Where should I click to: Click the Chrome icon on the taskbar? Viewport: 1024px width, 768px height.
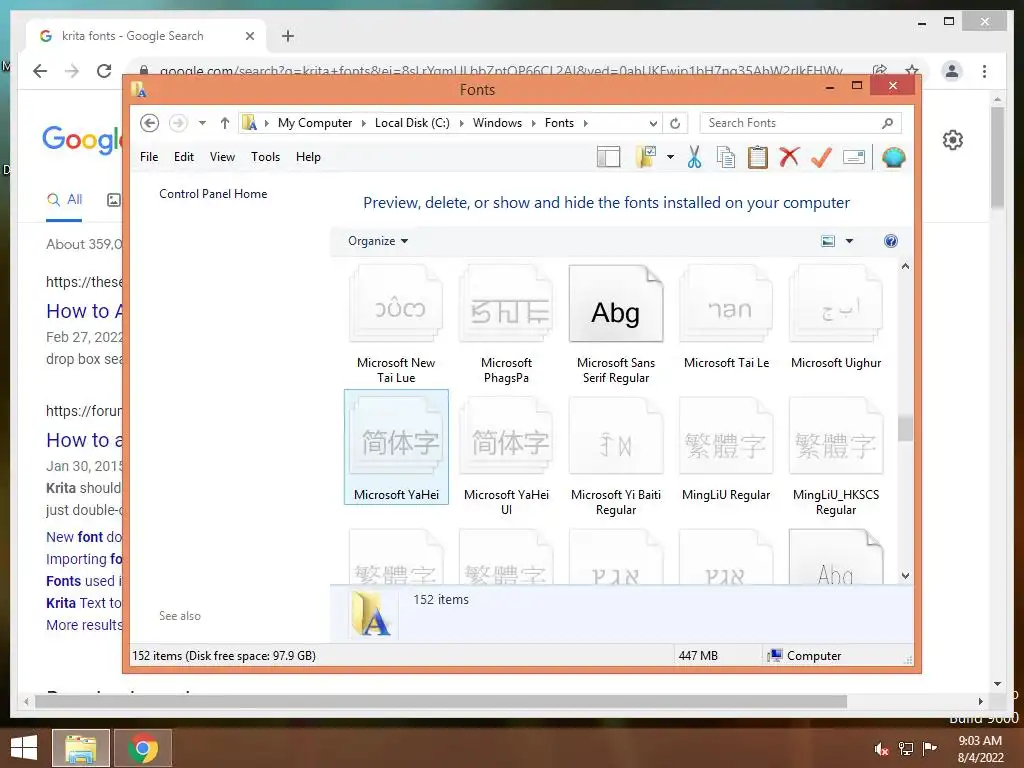coord(143,748)
